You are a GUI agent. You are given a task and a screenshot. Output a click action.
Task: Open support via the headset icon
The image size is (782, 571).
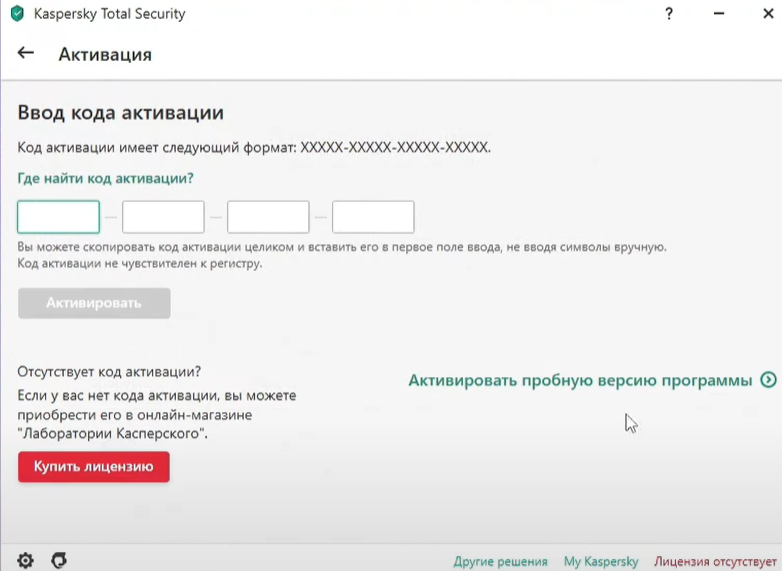[59, 560]
